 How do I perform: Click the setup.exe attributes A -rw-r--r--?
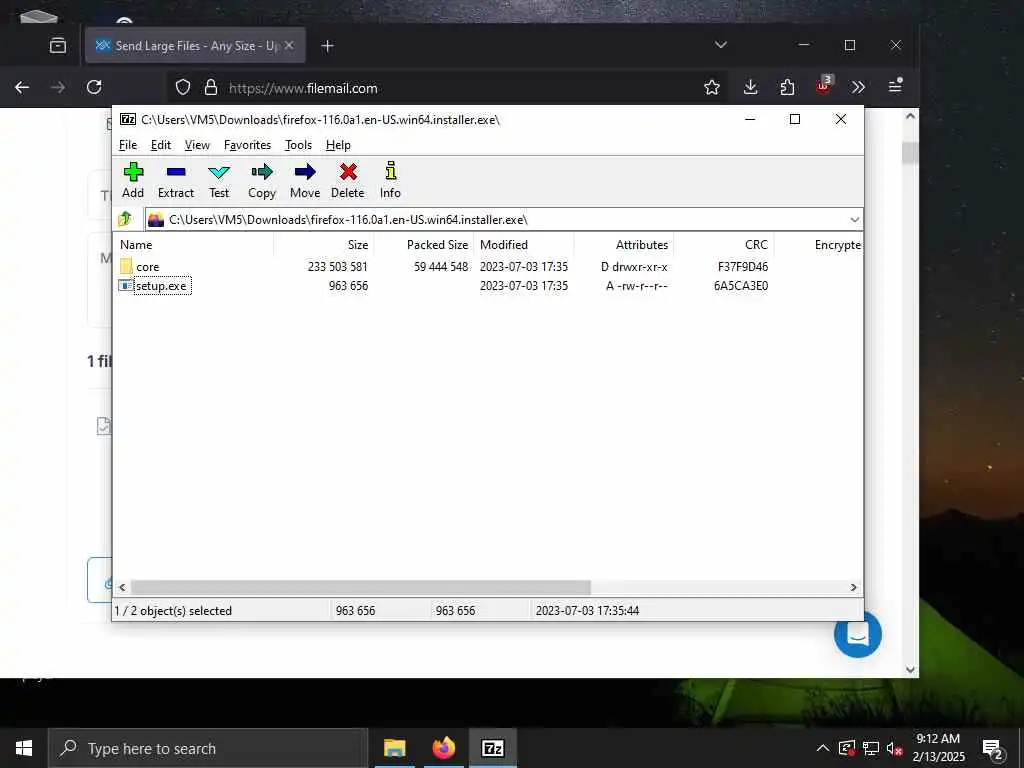click(637, 285)
